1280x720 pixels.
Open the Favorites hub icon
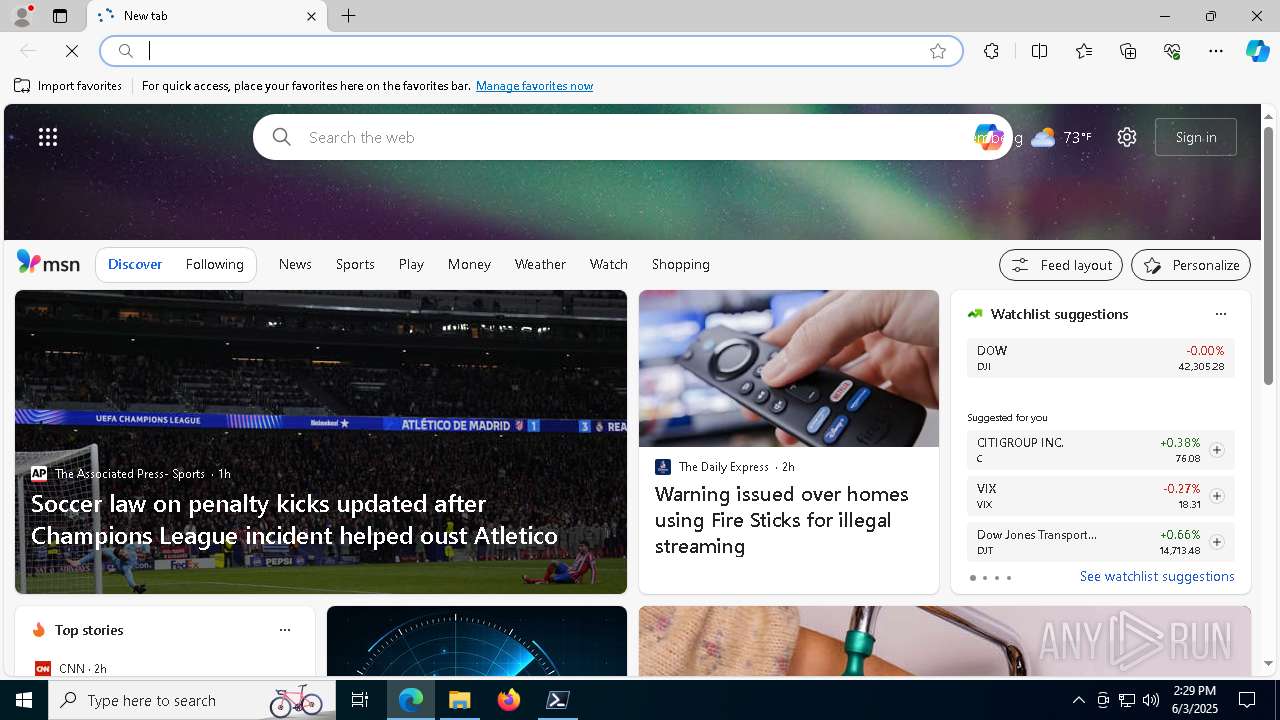click(1084, 51)
